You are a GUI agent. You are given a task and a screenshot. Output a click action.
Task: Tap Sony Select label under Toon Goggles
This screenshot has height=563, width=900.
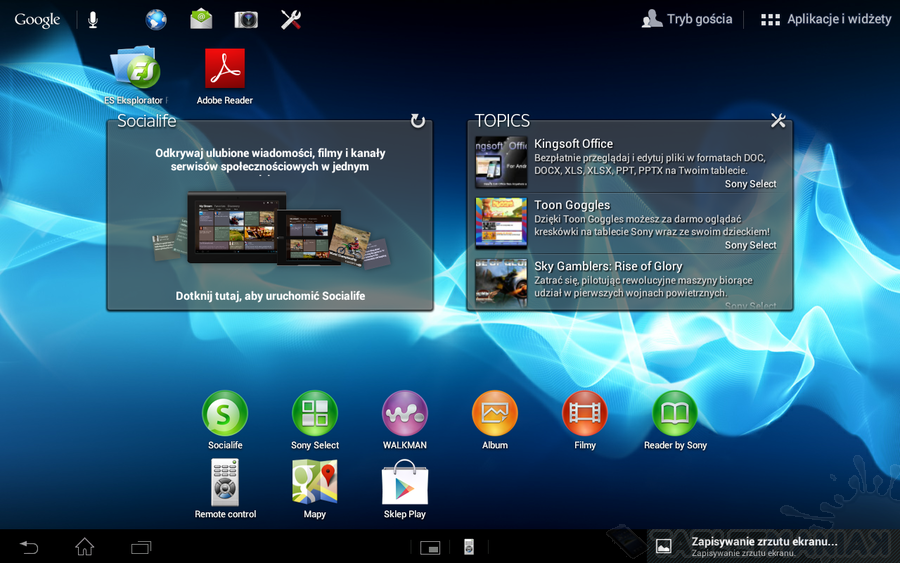tap(750, 245)
